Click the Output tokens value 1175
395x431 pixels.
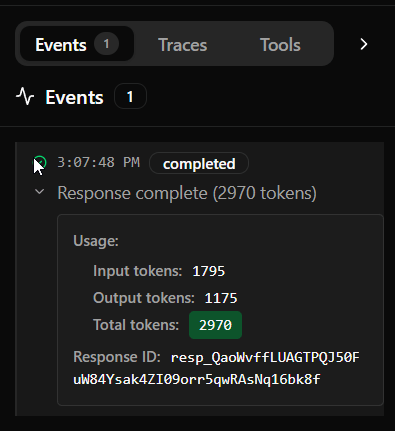click(x=221, y=298)
